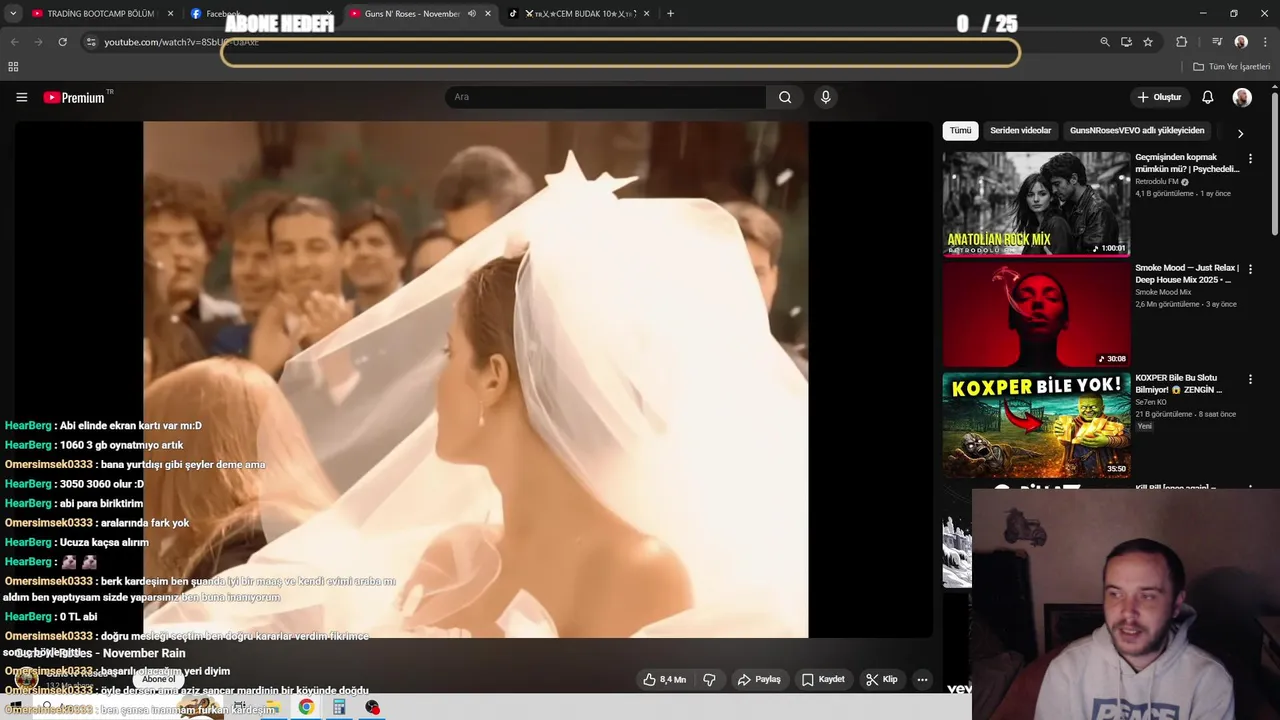Open Chrome apps grid in bookmarks bar

pyautogui.click(x=13, y=67)
